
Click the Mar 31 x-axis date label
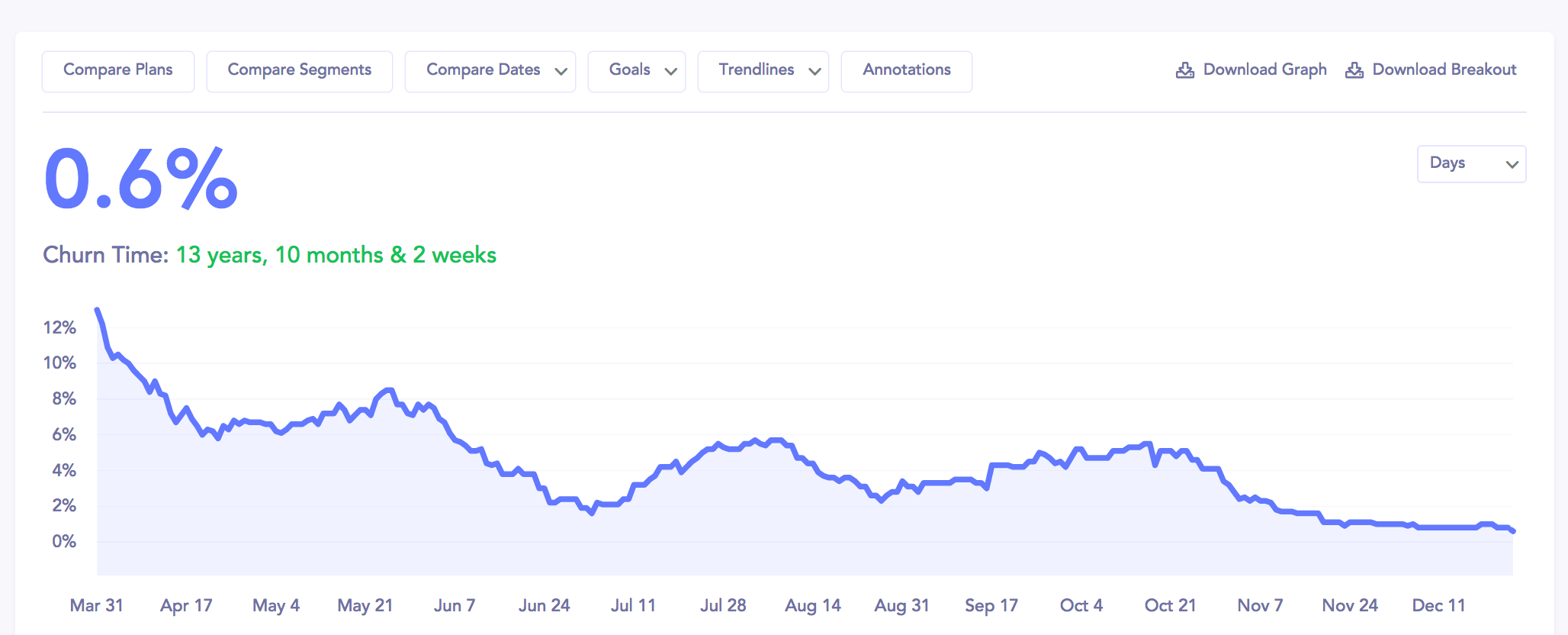pos(96,605)
